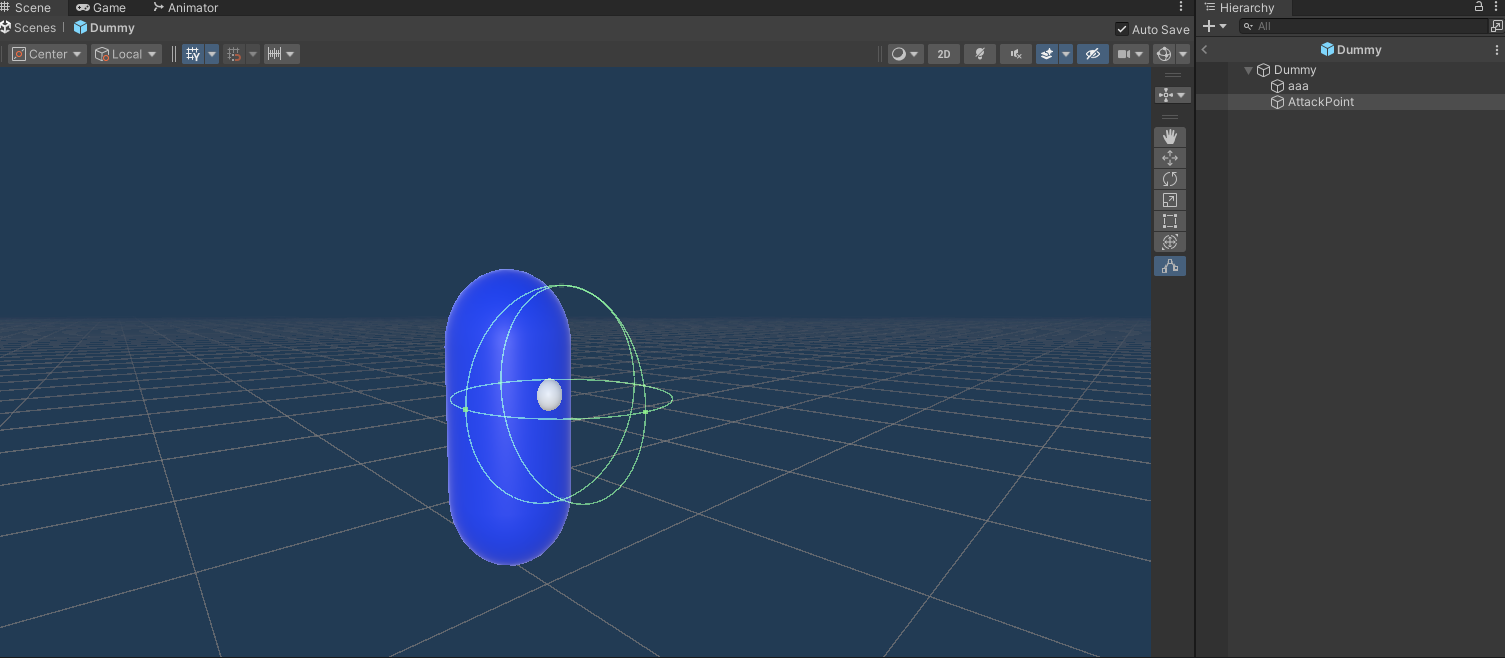Viewport: 1505px width, 658px height.
Task: Exit prefab mode with back arrow
Action: point(1205,49)
